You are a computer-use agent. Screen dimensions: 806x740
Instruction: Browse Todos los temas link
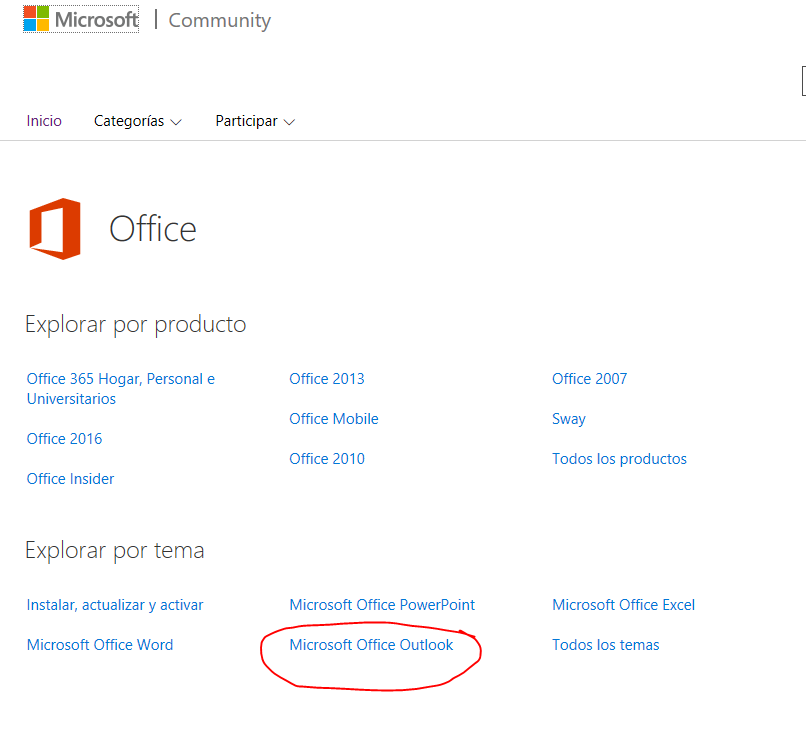[x=606, y=645]
